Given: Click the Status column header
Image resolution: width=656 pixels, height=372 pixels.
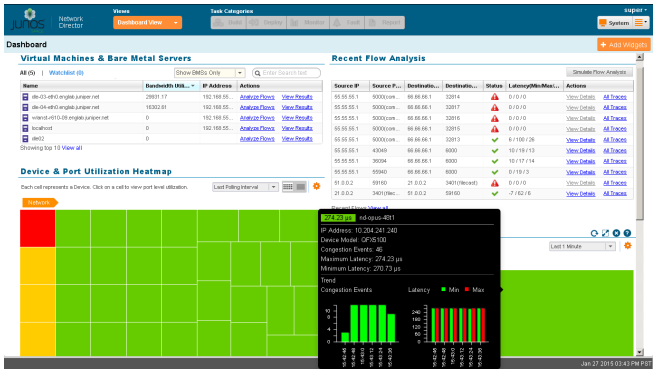Looking at the screenshot, I should (x=494, y=86).
